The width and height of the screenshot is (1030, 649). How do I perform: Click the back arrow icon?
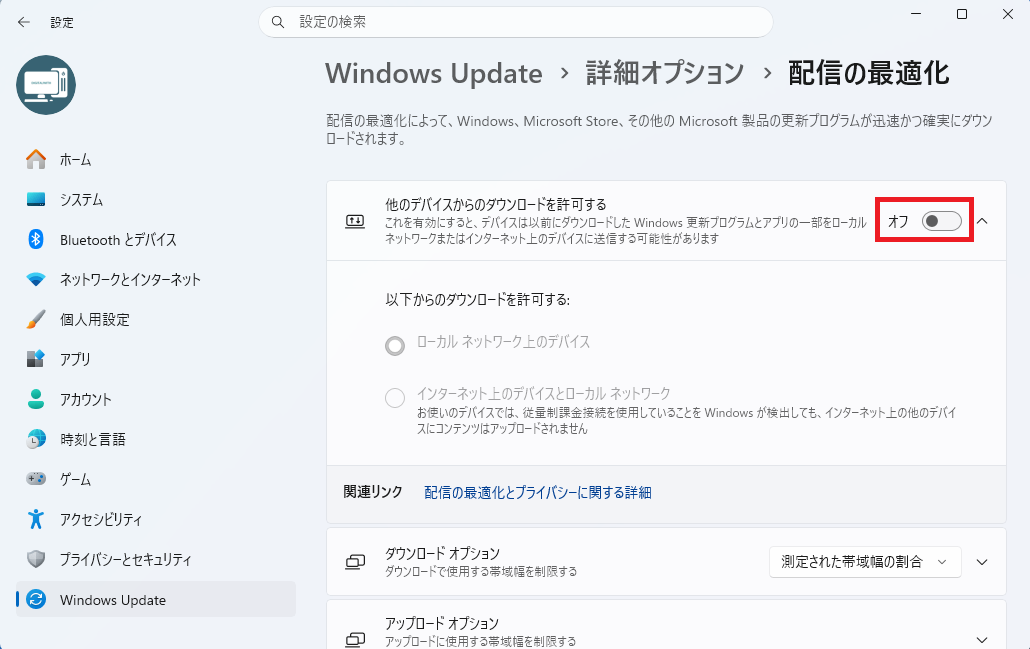coord(24,22)
